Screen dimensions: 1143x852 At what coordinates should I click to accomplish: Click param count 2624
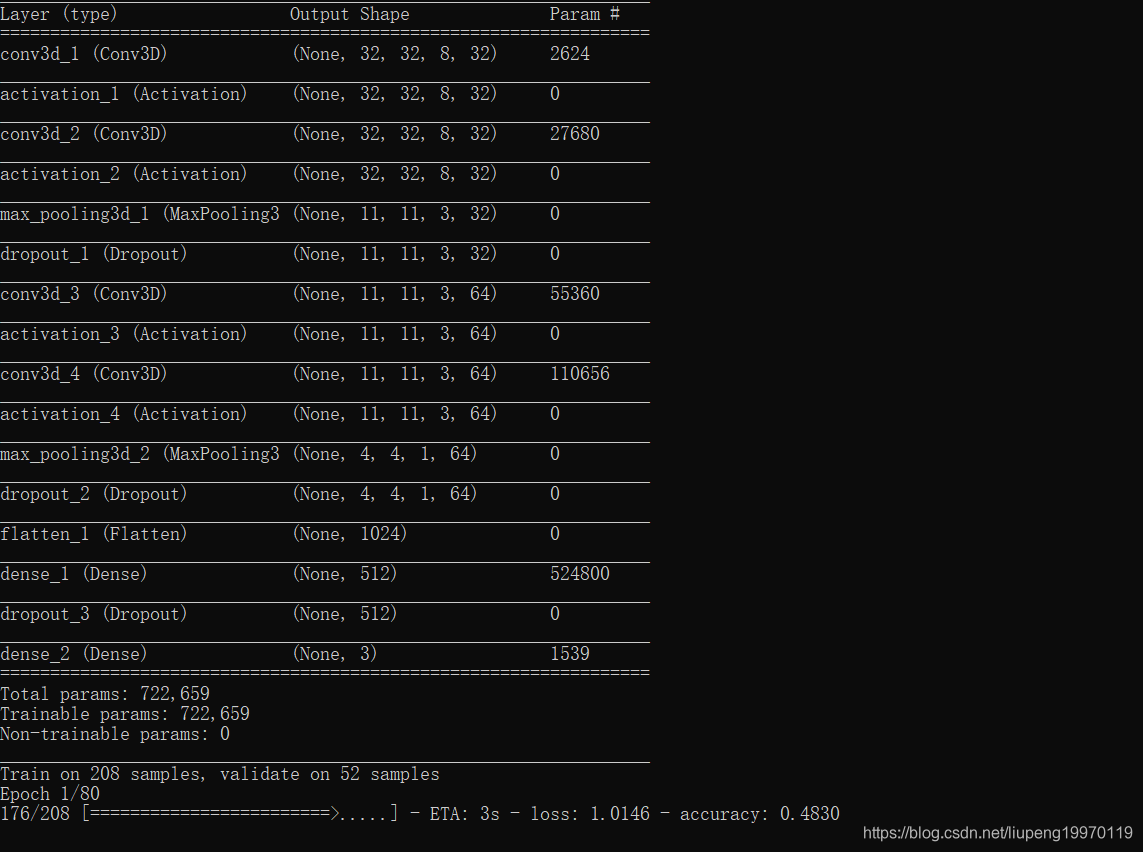click(x=570, y=54)
